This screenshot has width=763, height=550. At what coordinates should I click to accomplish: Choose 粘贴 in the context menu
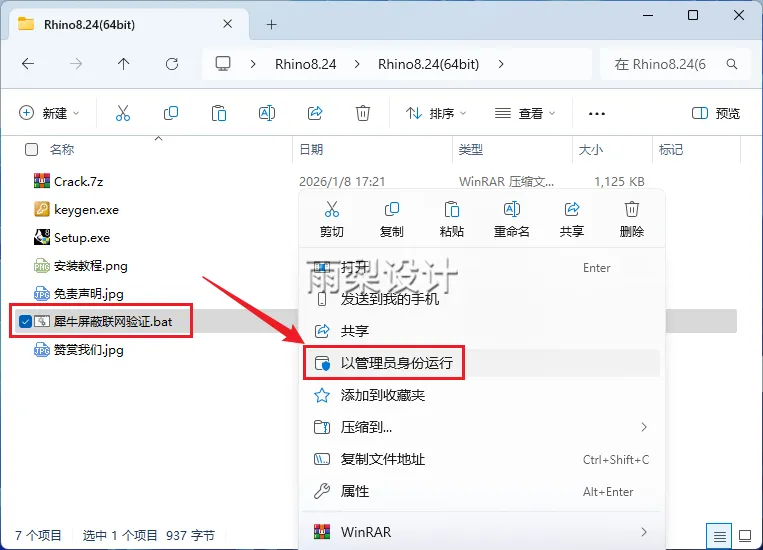click(x=452, y=219)
